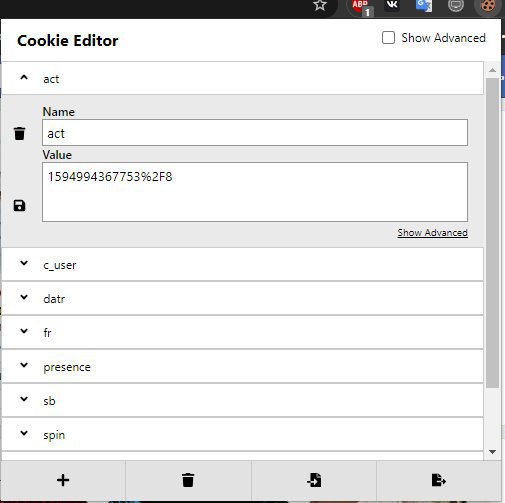Click the cookie list scrollbar thumb

click(x=492, y=233)
